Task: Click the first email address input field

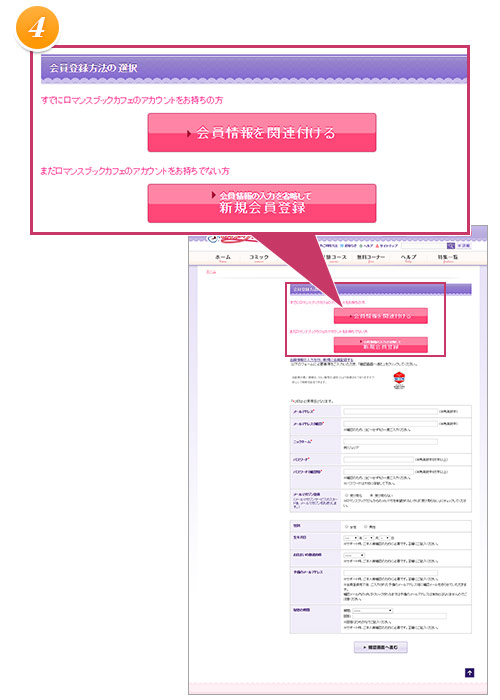Action: (x=391, y=411)
